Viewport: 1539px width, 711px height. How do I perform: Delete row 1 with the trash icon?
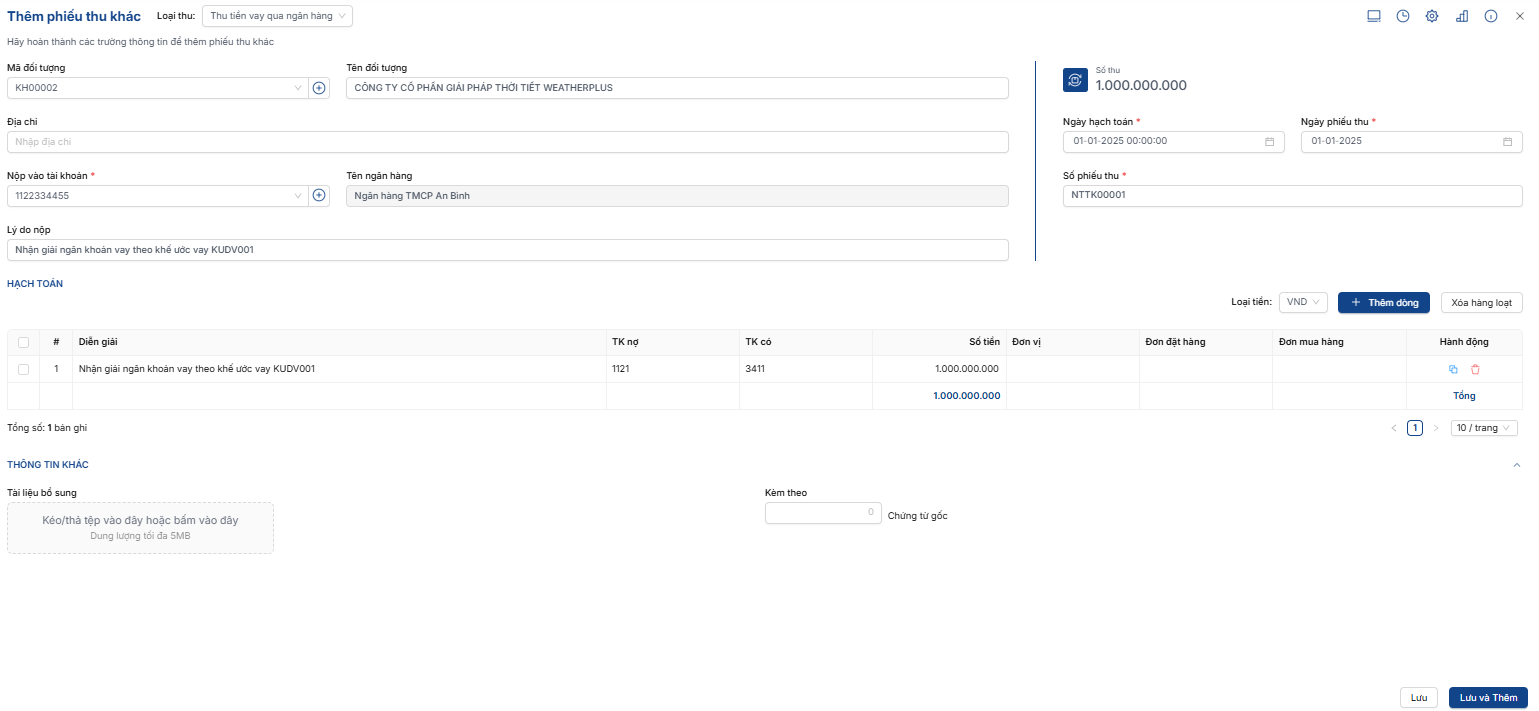(x=1475, y=369)
